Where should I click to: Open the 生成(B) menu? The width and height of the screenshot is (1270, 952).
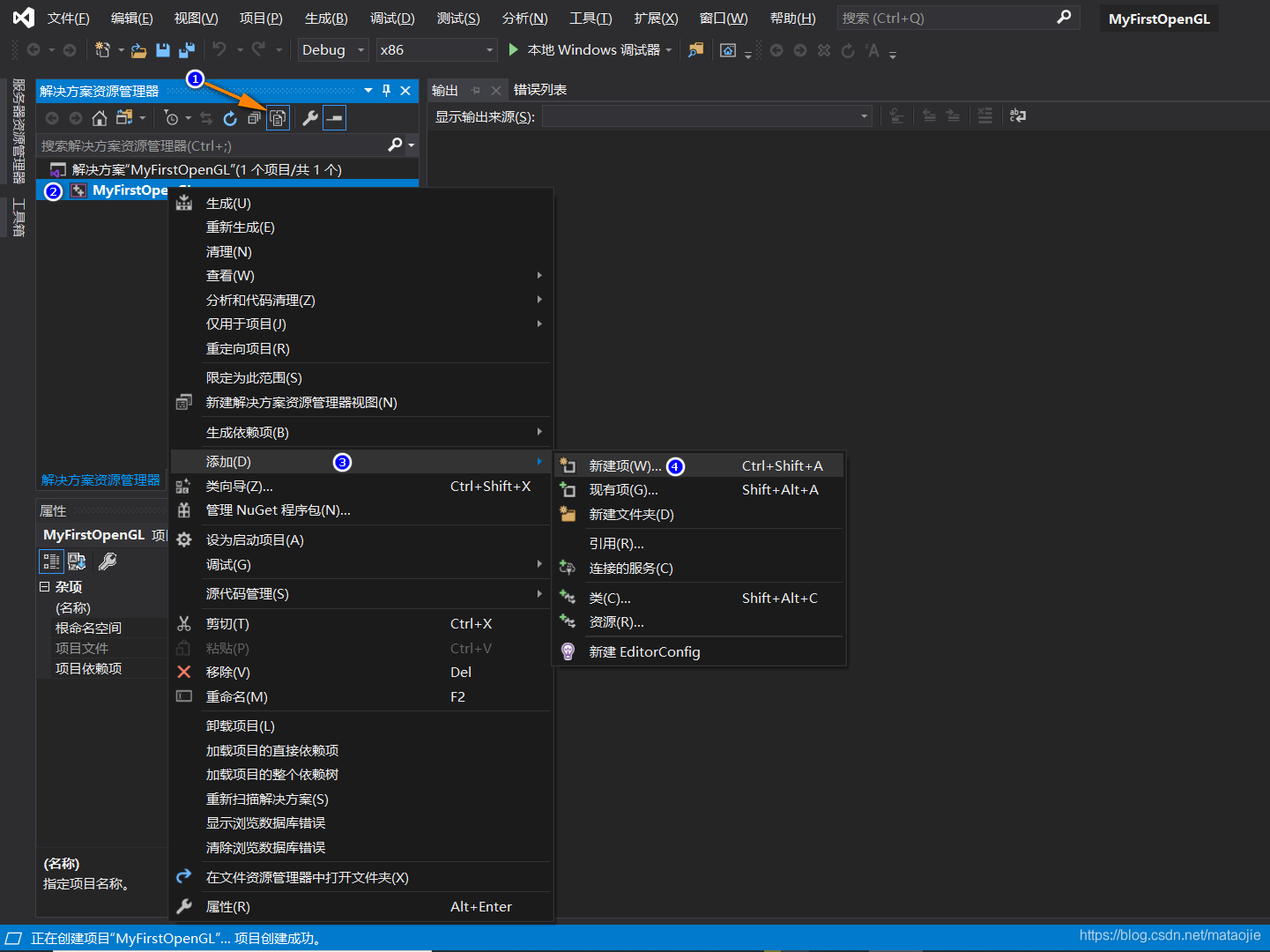point(326,18)
